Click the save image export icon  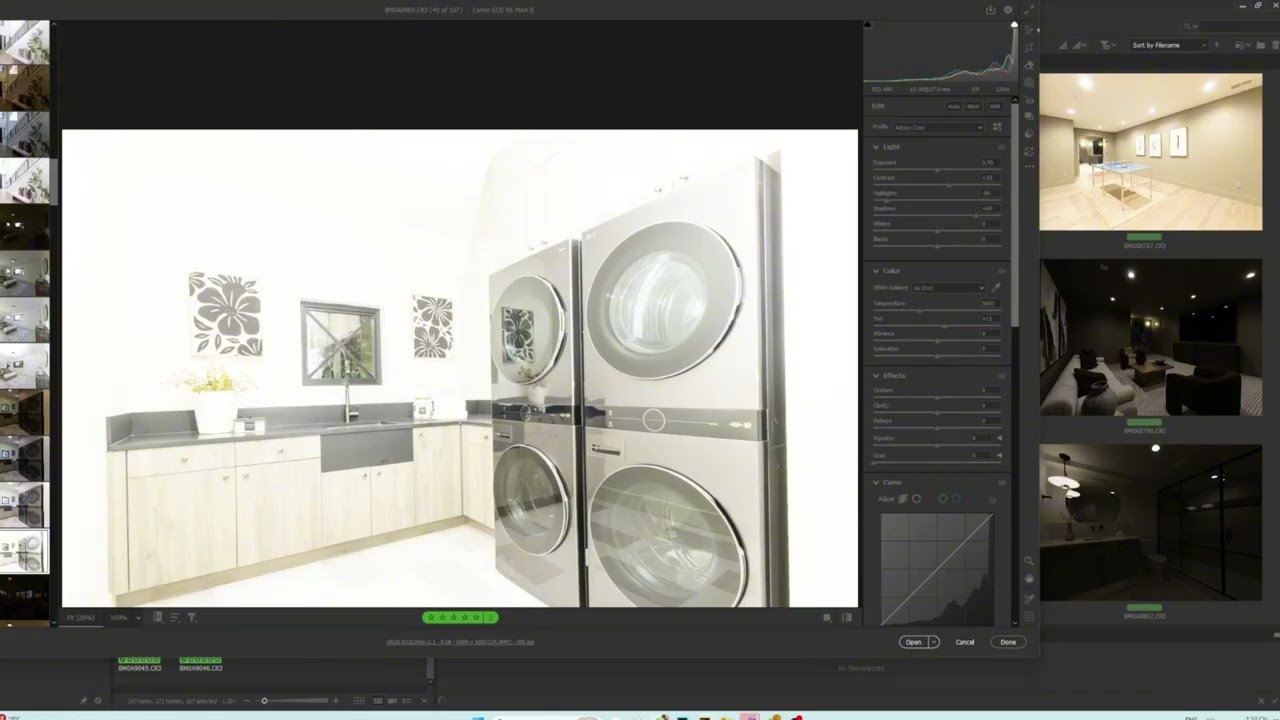point(990,10)
